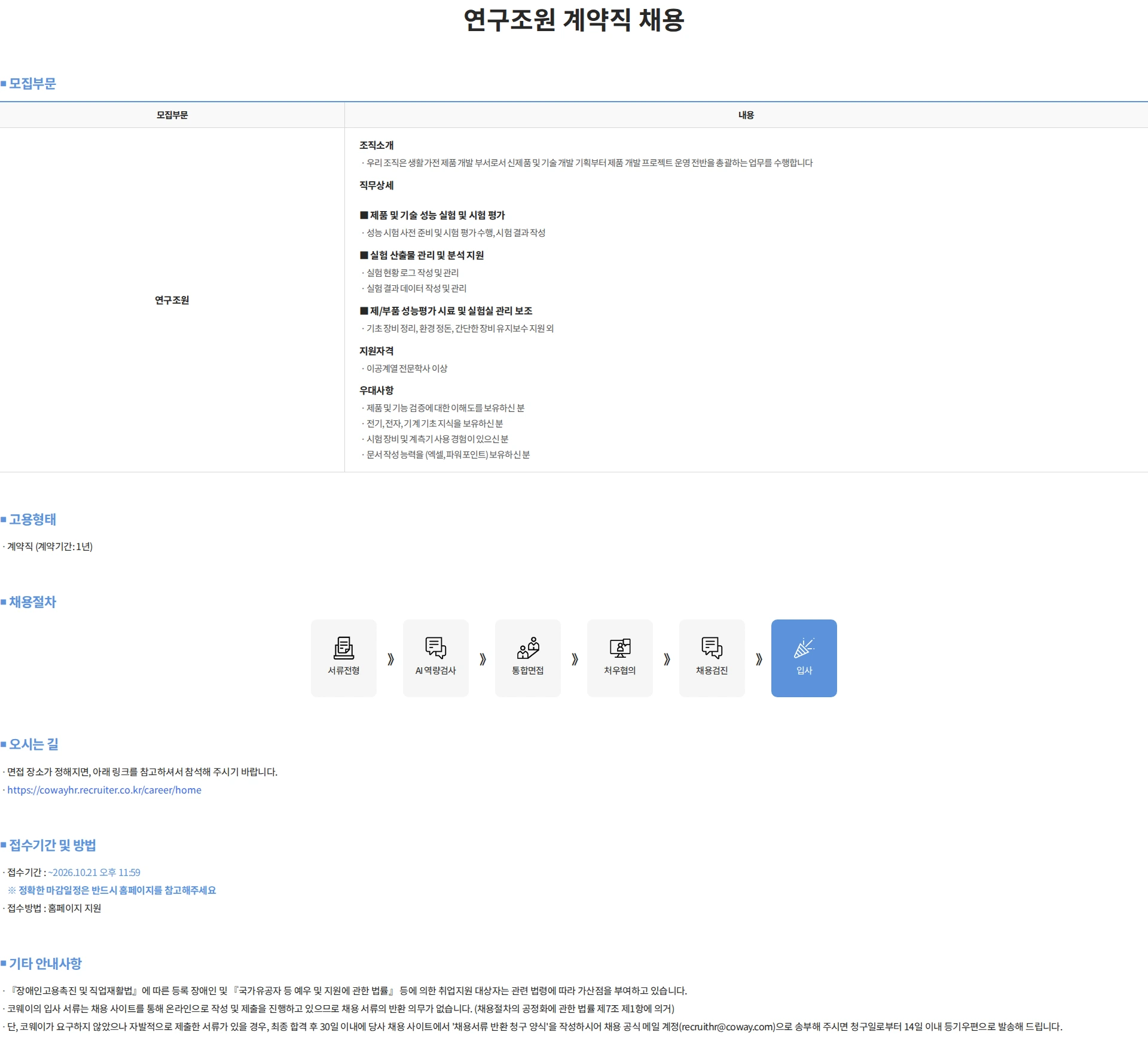
Task: Click the 채용절차 section heading
Action: (x=32, y=602)
